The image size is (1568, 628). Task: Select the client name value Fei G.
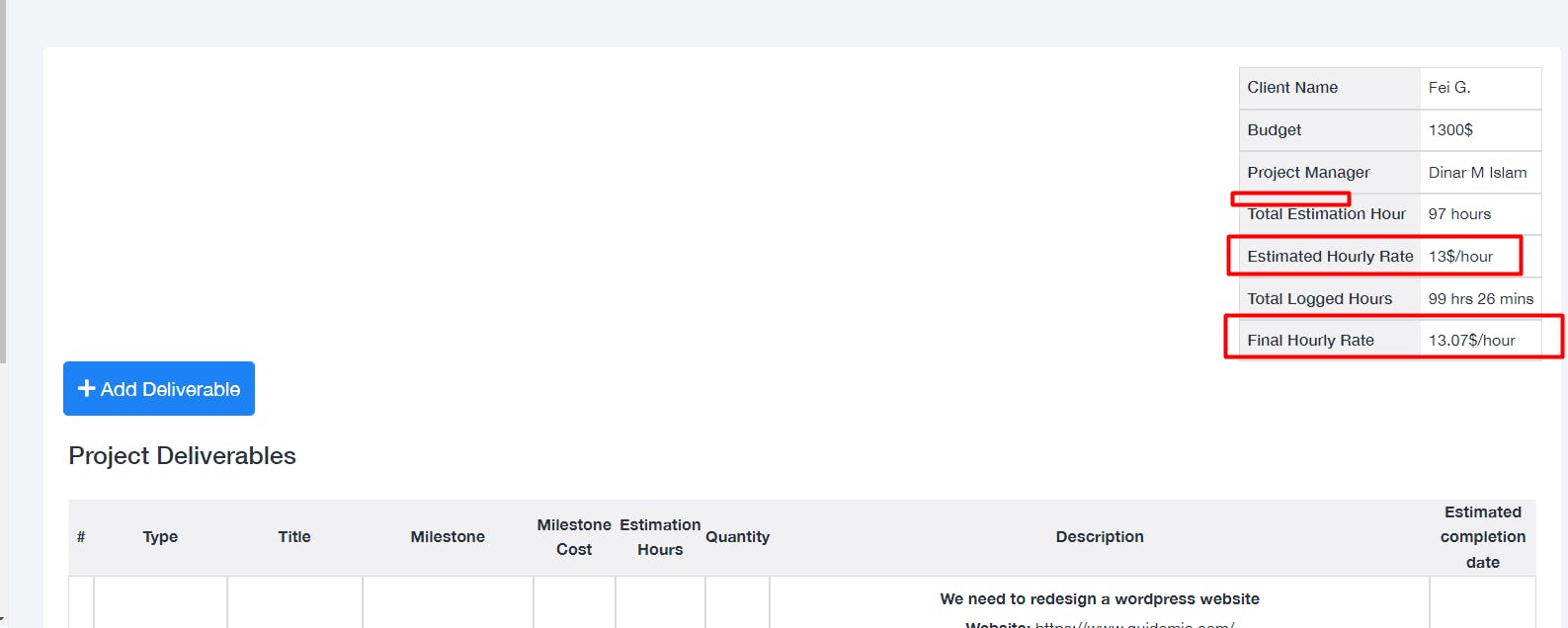[1449, 88]
